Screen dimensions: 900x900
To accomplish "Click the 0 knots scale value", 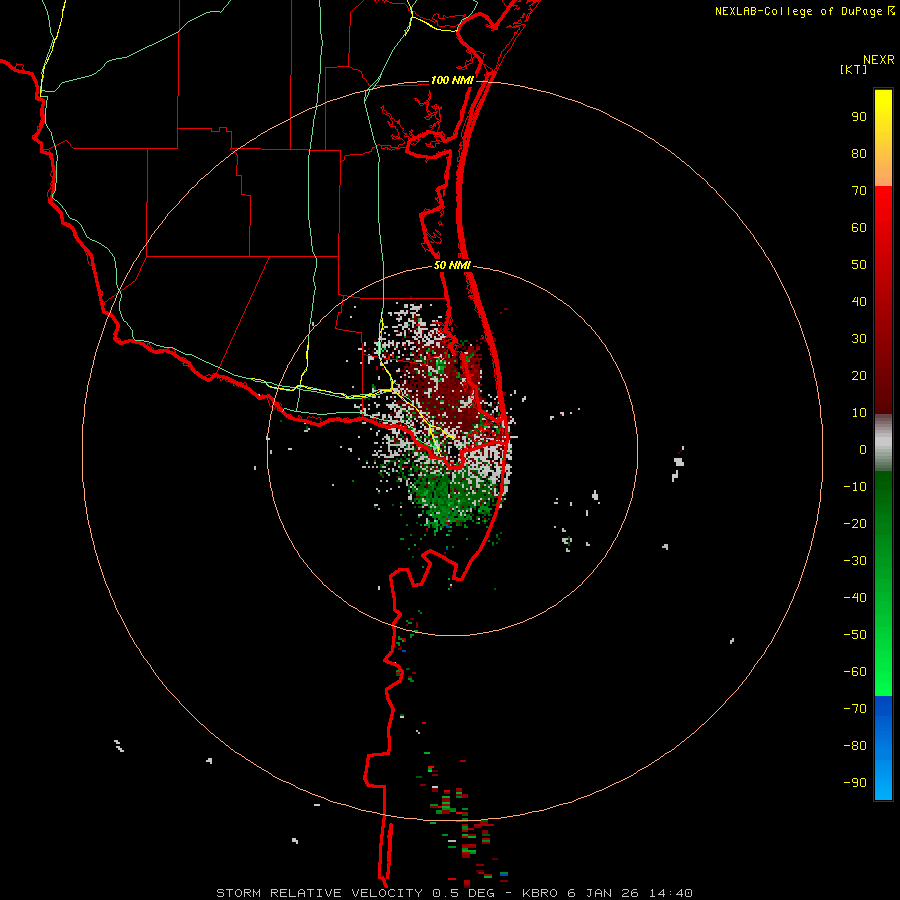I will 863,449.
